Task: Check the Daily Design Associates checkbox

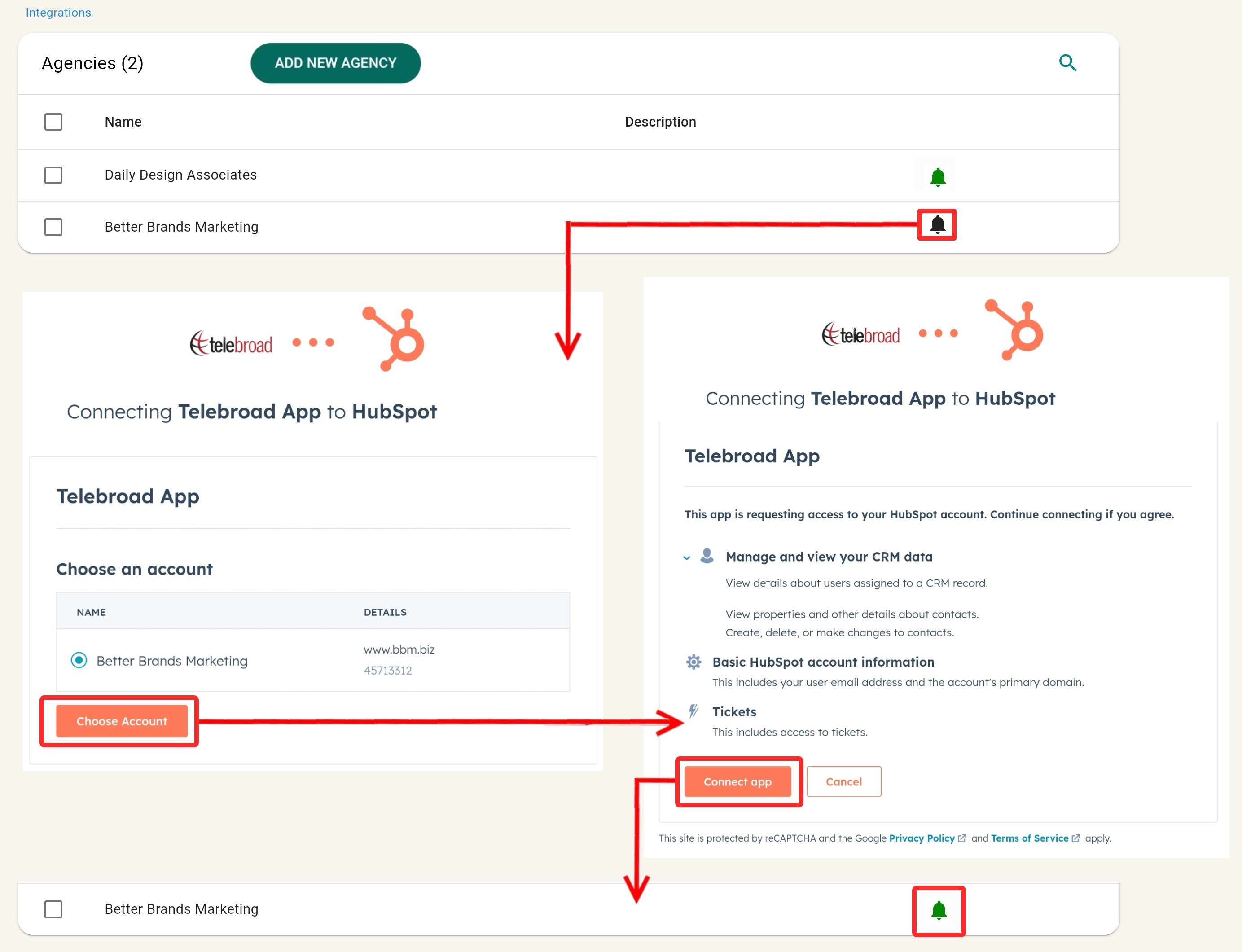Action: 53,175
